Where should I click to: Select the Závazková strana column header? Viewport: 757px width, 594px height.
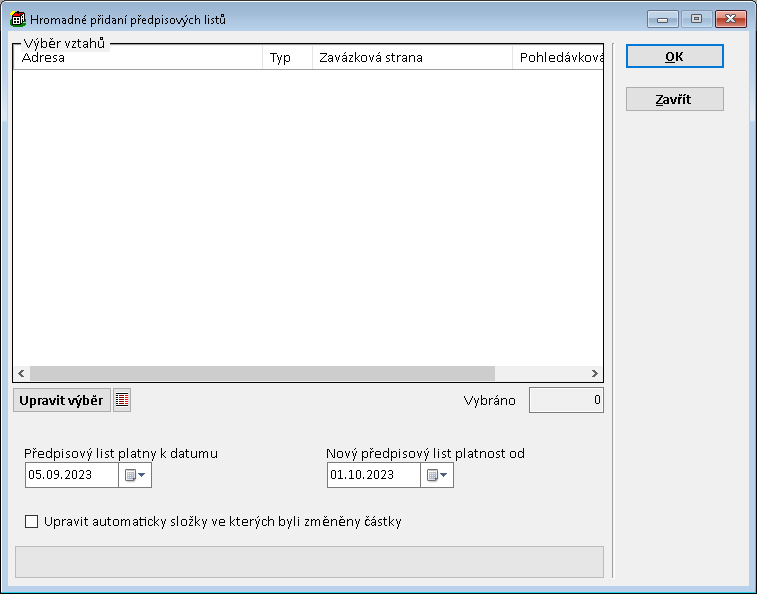[x=412, y=58]
